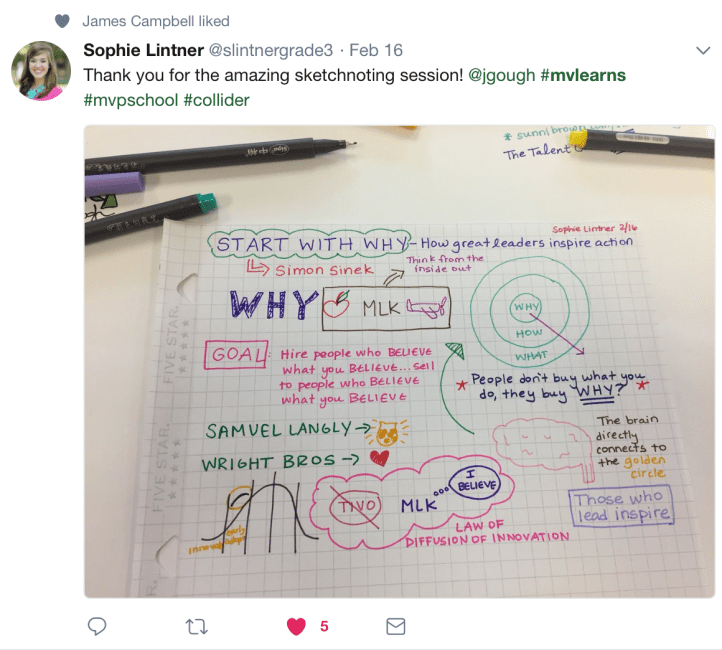Open Sophie Lintner's profile picture
The image size is (722, 650).
click(x=41, y=71)
